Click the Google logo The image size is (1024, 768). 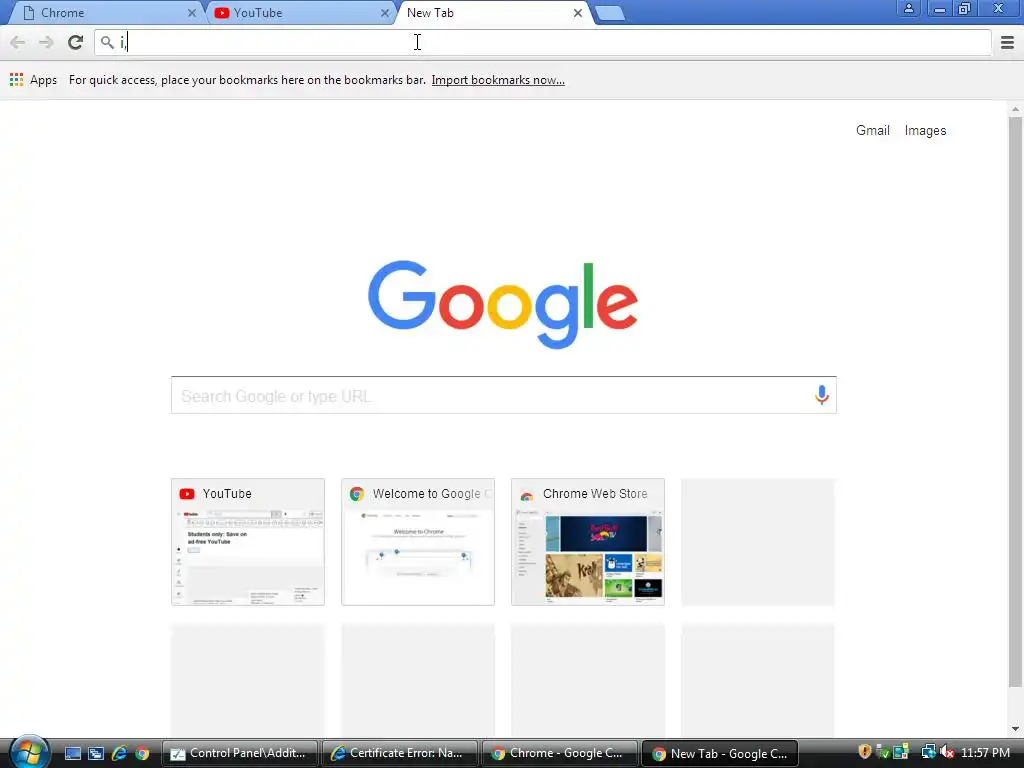pos(503,304)
